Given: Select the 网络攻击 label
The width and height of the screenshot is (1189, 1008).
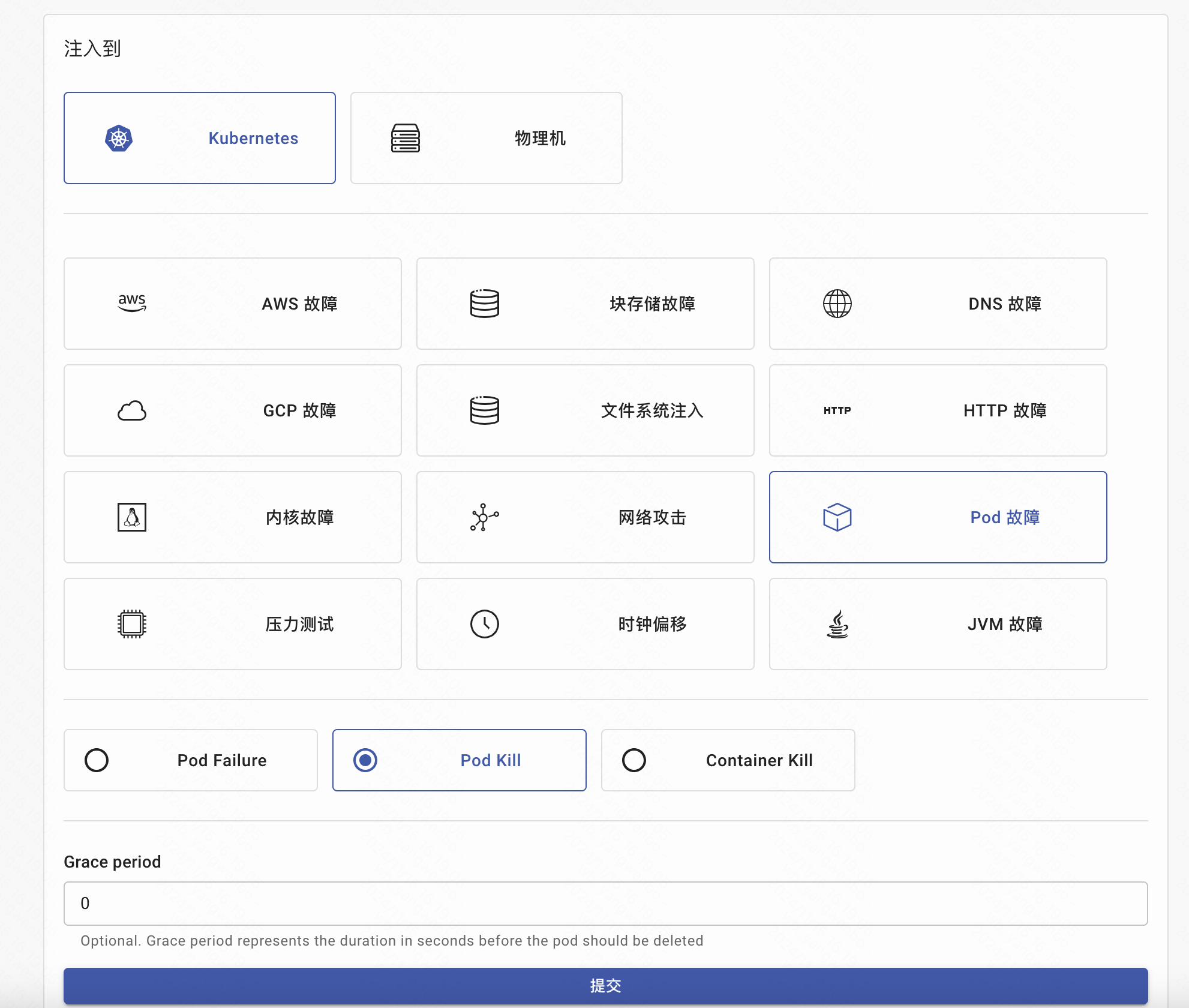Looking at the screenshot, I should point(653,517).
